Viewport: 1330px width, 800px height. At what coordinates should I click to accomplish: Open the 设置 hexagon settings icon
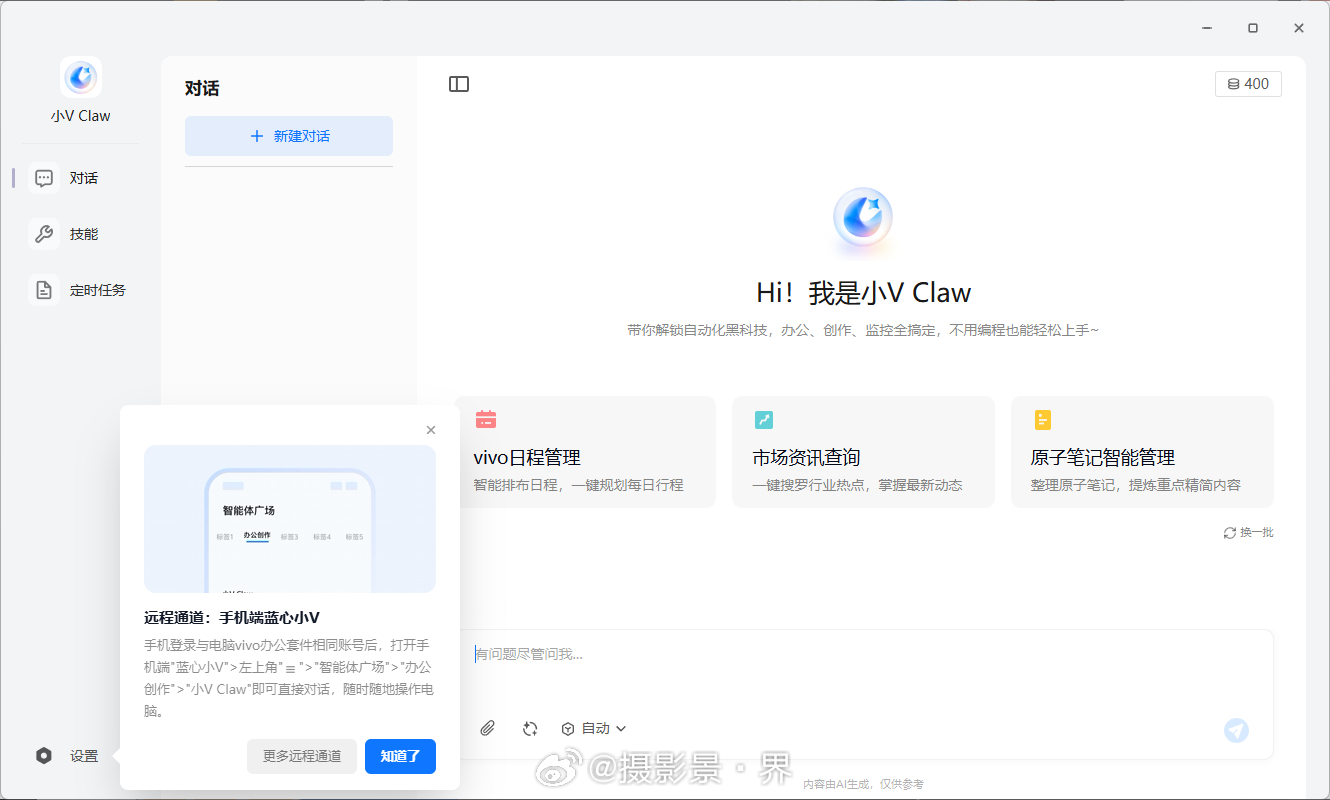pos(44,756)
